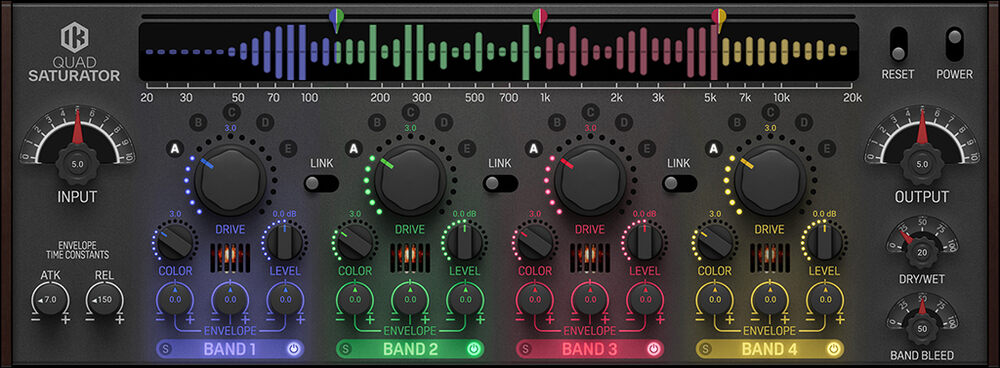
Task: Click the Band 4 LEVEL knob
Action: pyautogui.click(x=825, y=242)
